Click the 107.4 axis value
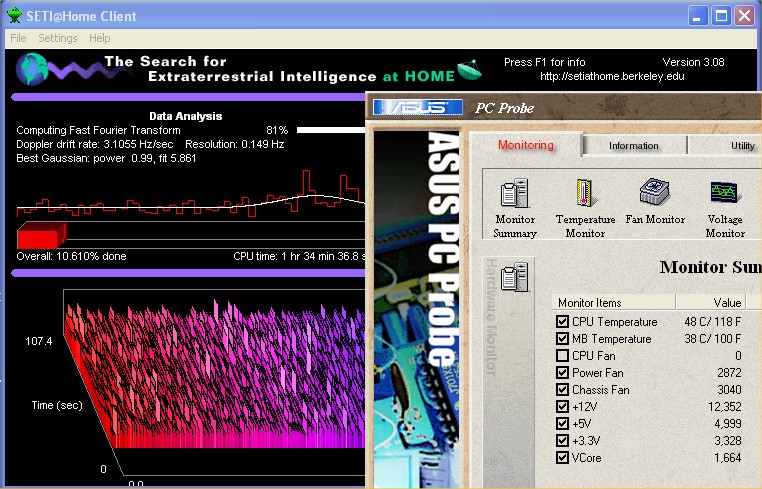Viewport: 762px width, 489px height. [38, 341]
